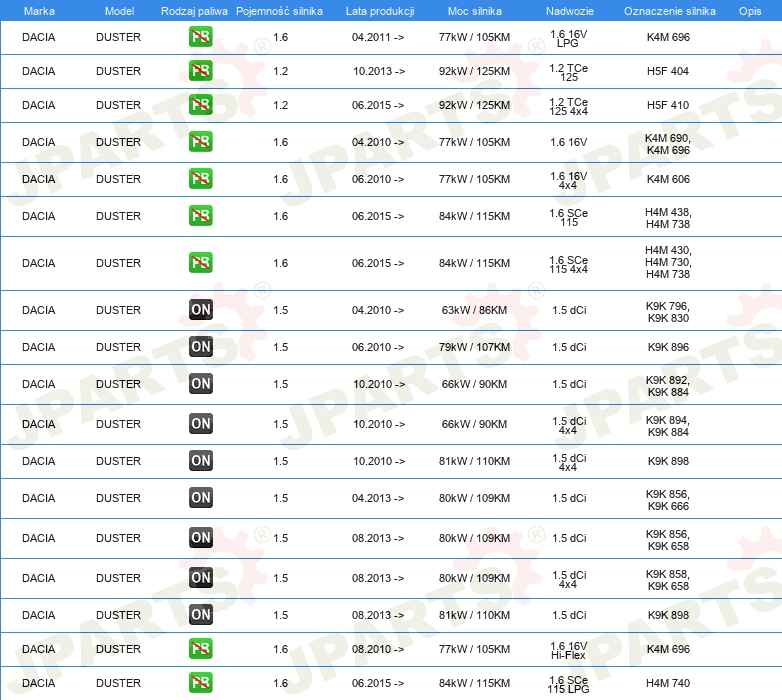Click body type 1.6 16V Hi-Flex
782x700 pixels.
tap(569, 650)
